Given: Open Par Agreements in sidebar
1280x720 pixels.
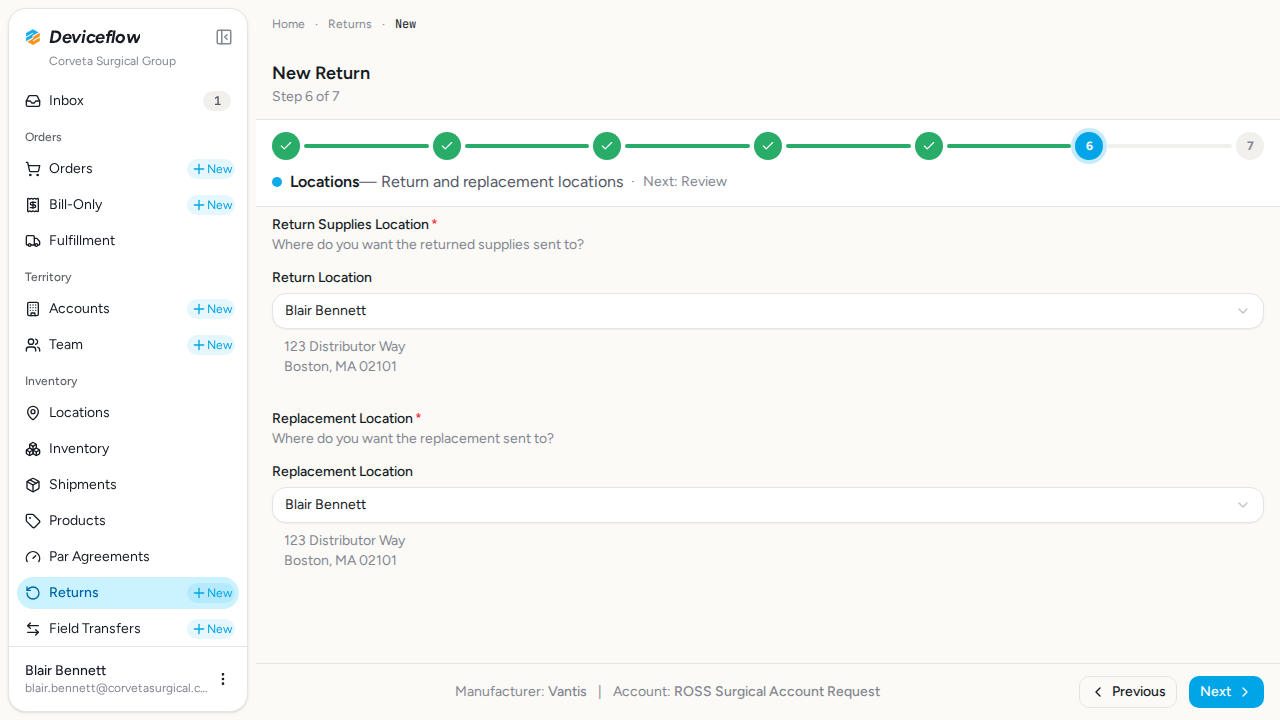Looking at the screenshot, I should click(128, 557).
